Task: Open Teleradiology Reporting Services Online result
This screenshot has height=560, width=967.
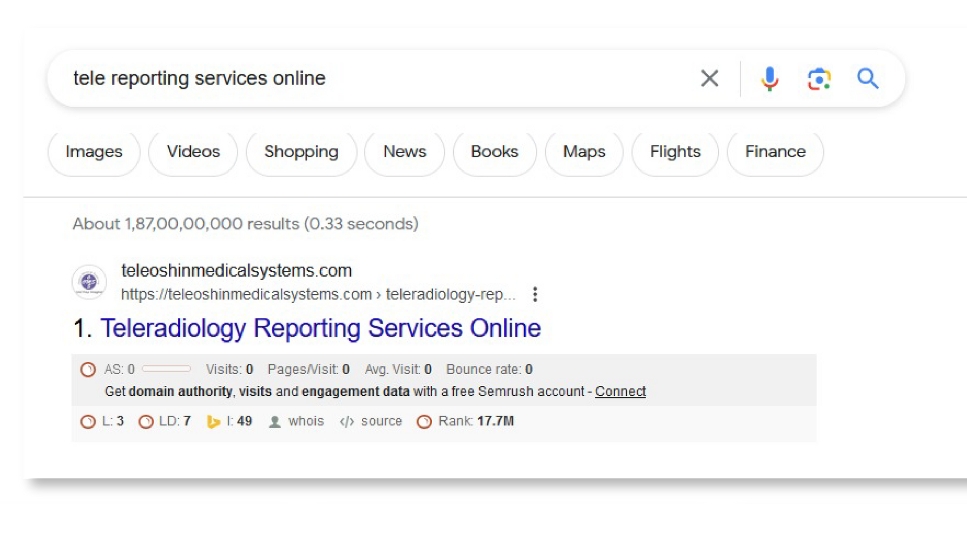Action: tap(320, 328)
